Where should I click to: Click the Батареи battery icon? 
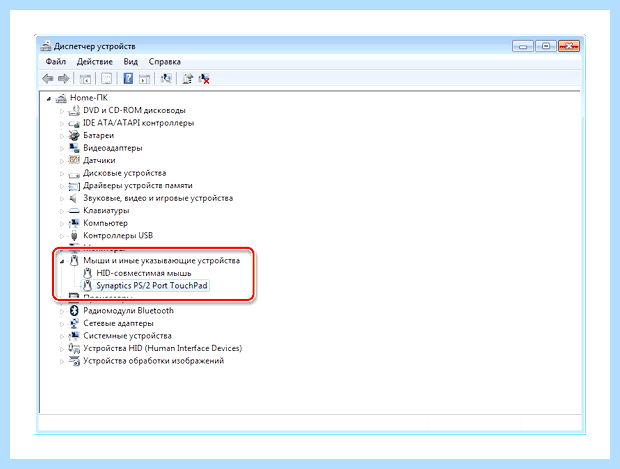pyautogui.click(x=74, y=136)
